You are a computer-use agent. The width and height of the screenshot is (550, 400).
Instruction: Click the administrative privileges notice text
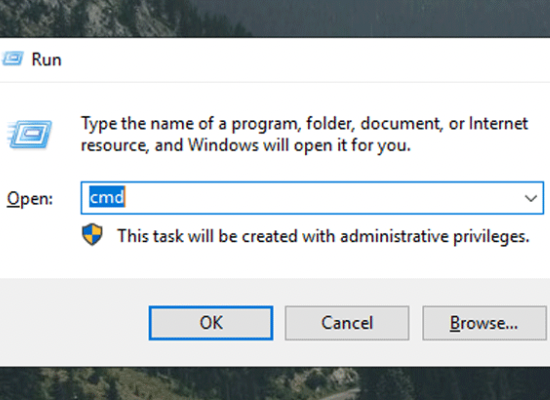(x=323, y=236)
